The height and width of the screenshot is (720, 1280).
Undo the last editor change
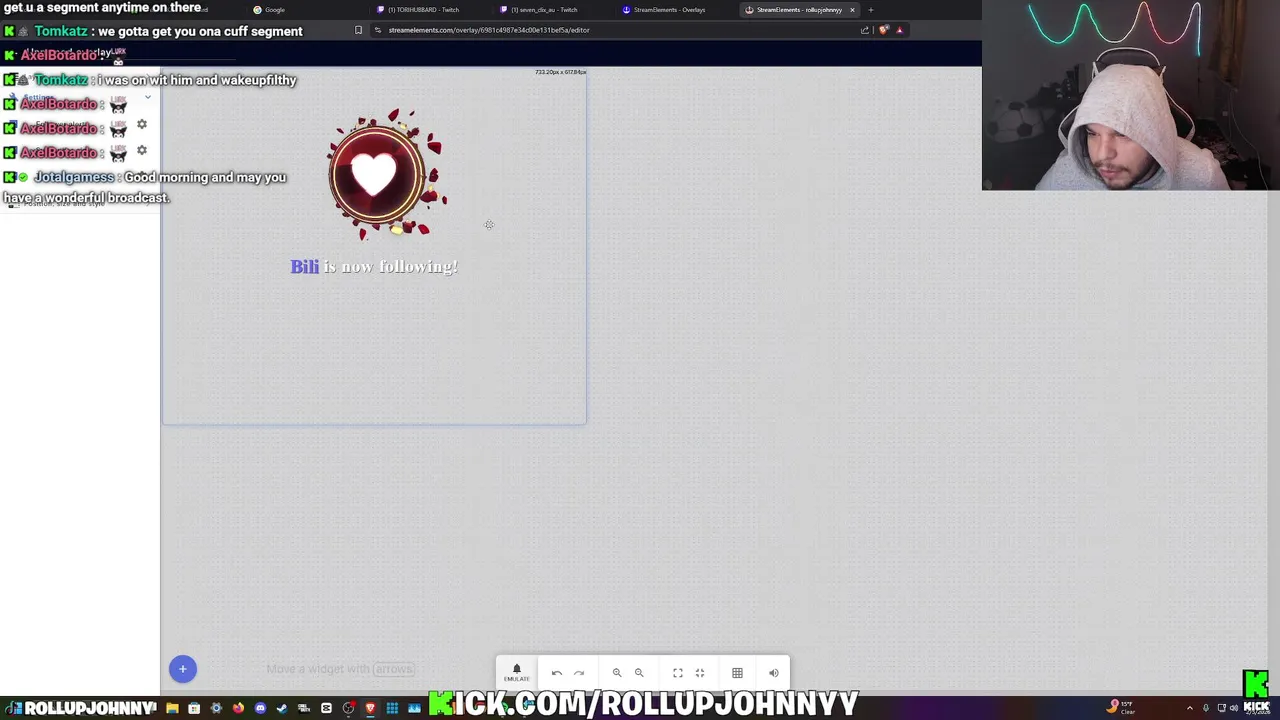tap(557, 673)
